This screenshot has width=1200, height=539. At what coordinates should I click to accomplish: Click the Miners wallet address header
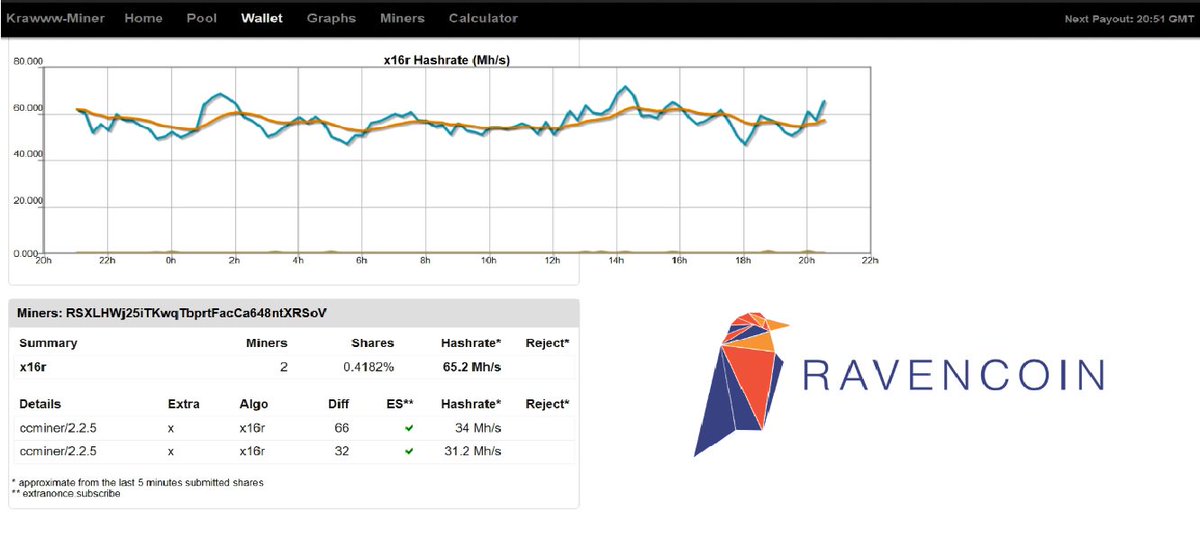point(174,313)
